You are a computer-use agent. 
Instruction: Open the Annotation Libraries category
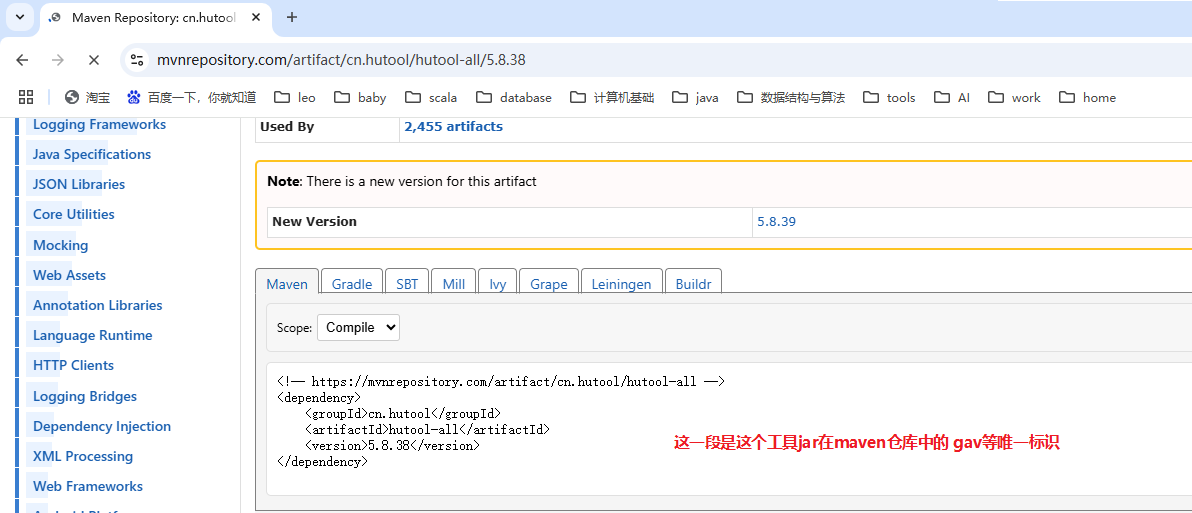point(97,305)
